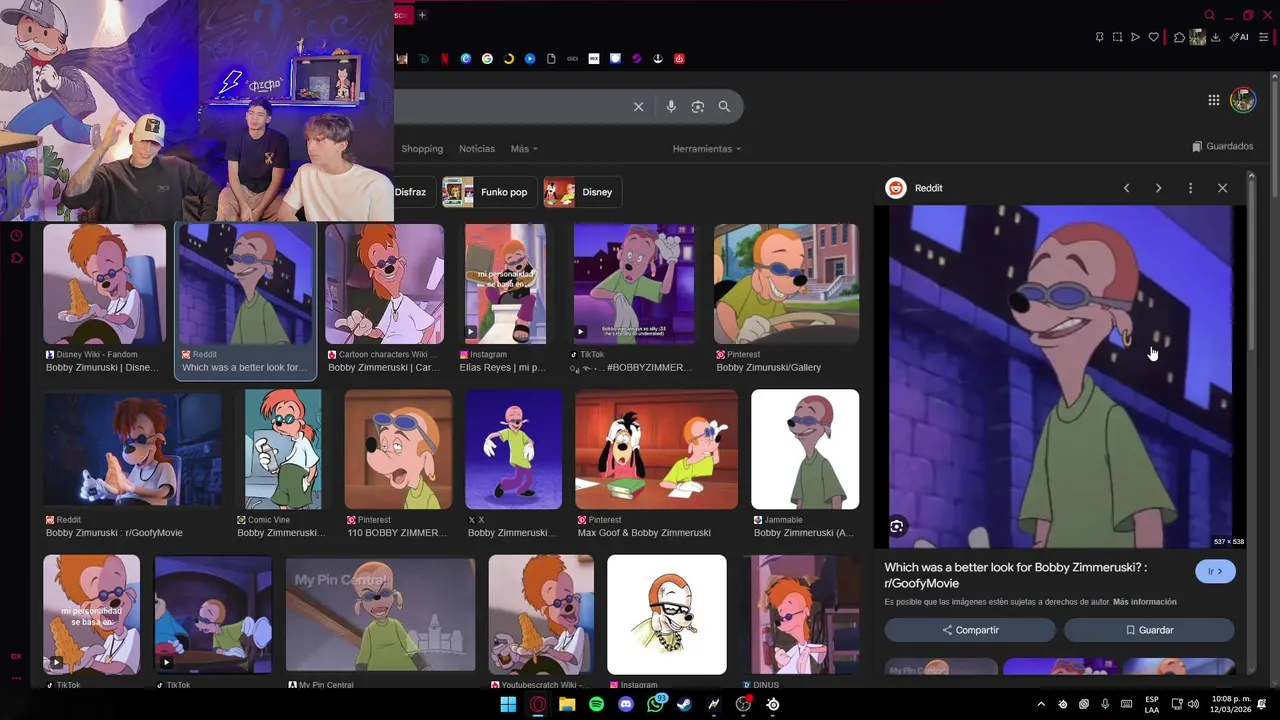Open the Google bookmark in bookmarks bar

point(487,59)
